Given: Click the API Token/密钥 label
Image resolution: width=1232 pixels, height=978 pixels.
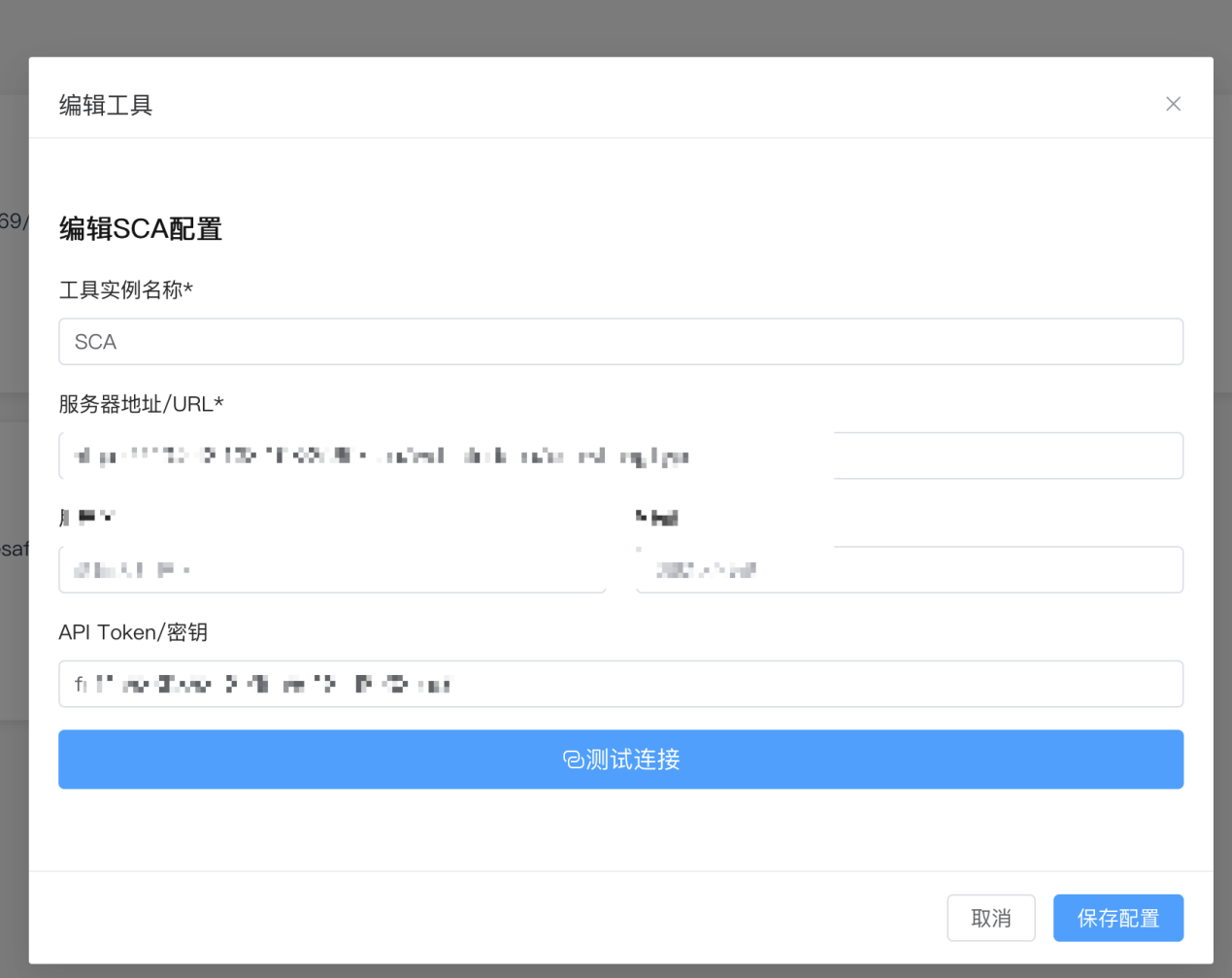Looking at the screenshot, I should tap(134, 632).
